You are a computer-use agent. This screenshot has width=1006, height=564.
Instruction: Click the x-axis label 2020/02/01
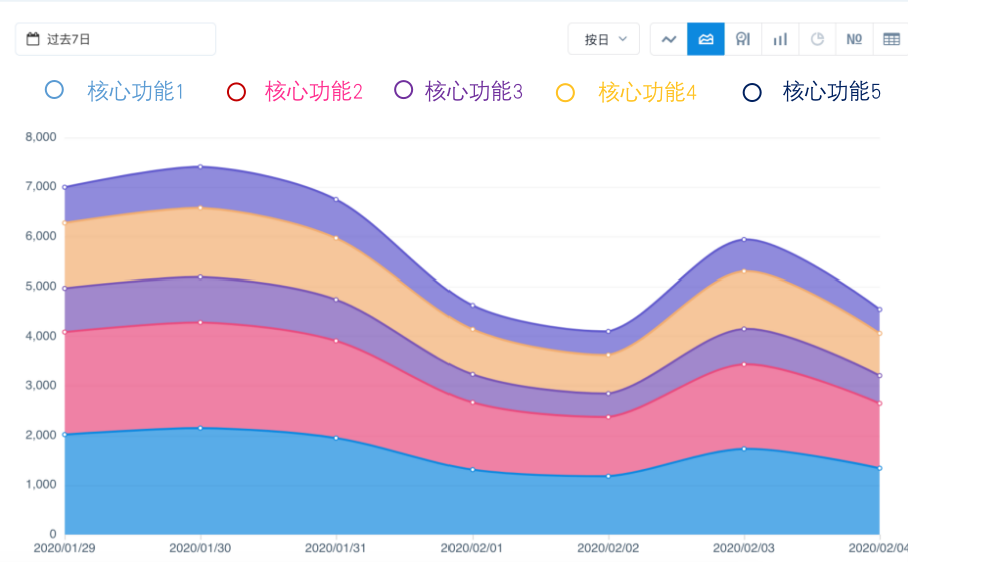tap(472, 549)
